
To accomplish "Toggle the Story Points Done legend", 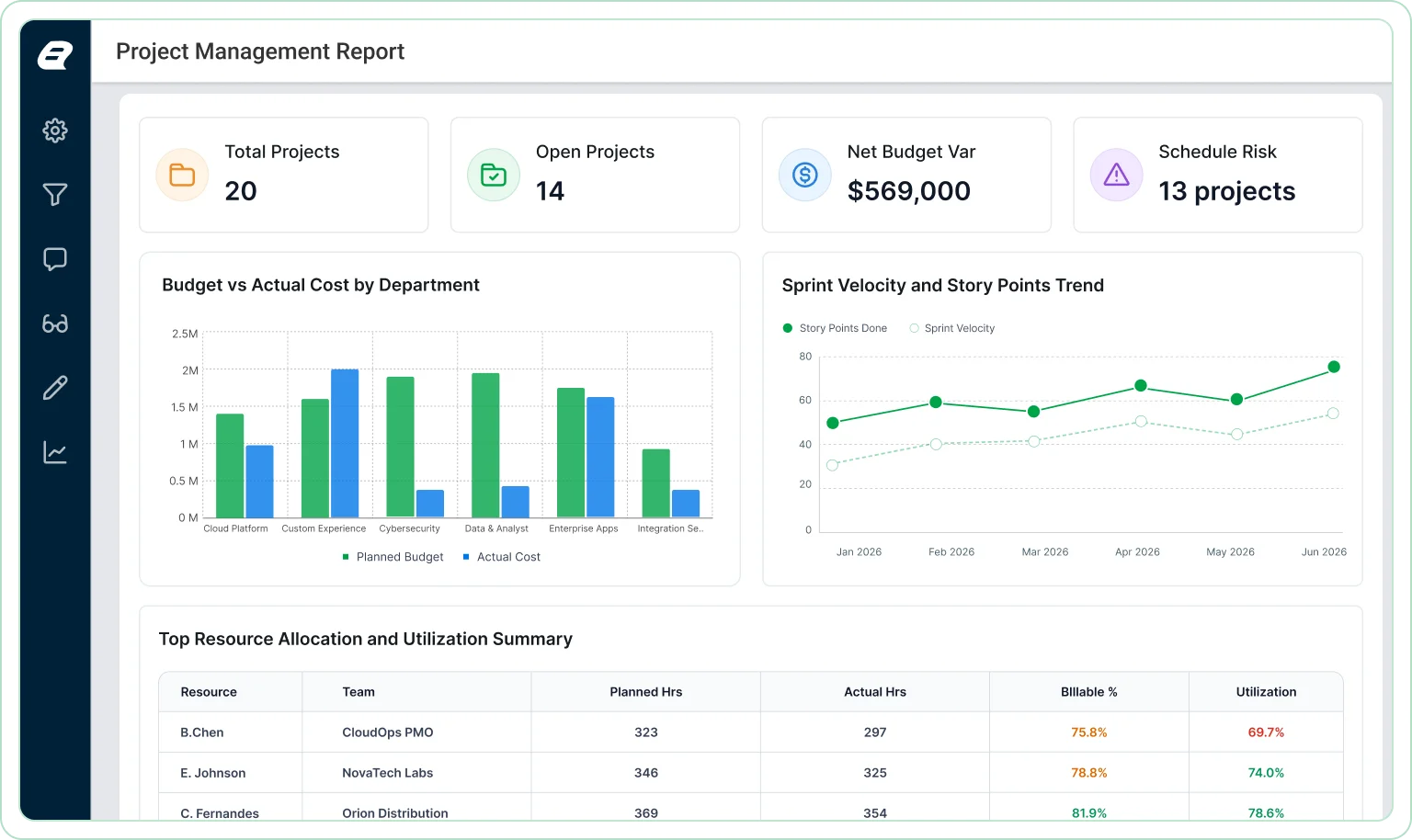I will tap(835, 328).
